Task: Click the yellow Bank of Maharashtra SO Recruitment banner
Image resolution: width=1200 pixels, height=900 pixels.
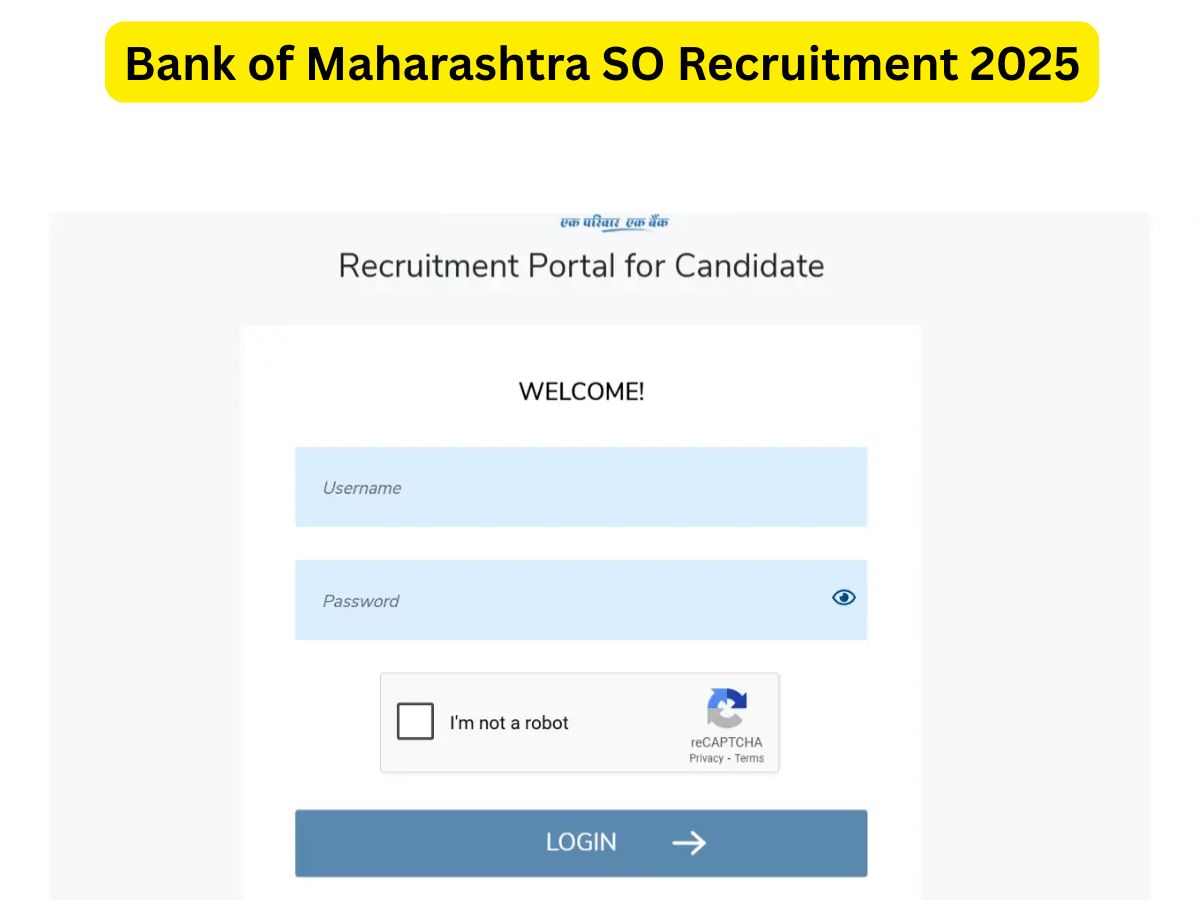Action: 601,62
